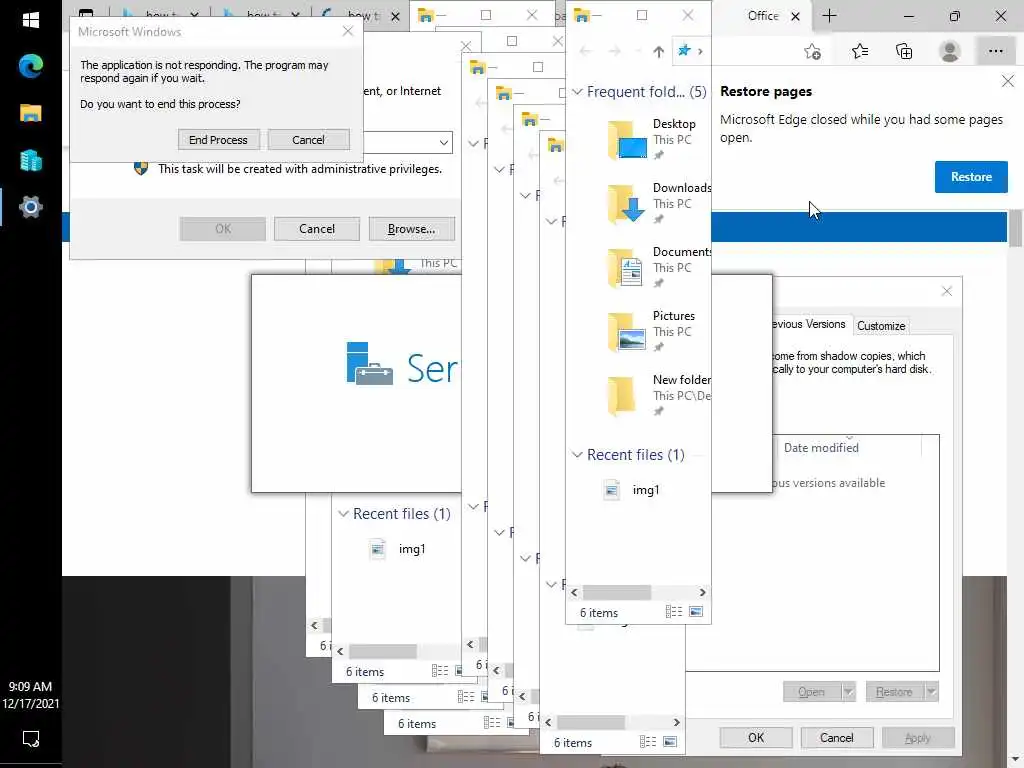The image size is (1024, 768).
Task: Click Back arrow in front Explorer window
Action: pyautogui.click(x=585, y=52)
